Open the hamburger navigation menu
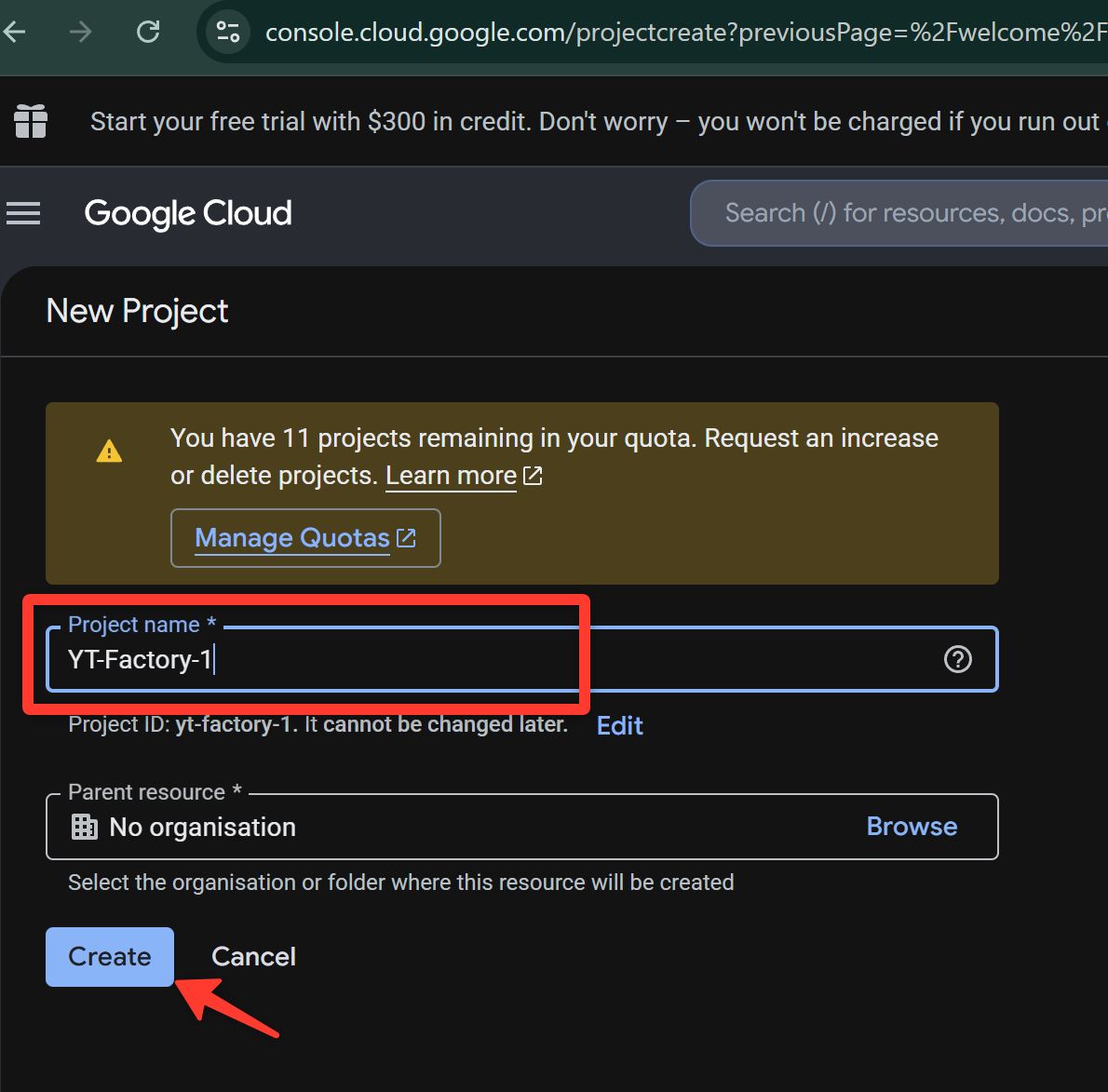This screenshot has height=1092, width=1108. (x=23, y=213)
